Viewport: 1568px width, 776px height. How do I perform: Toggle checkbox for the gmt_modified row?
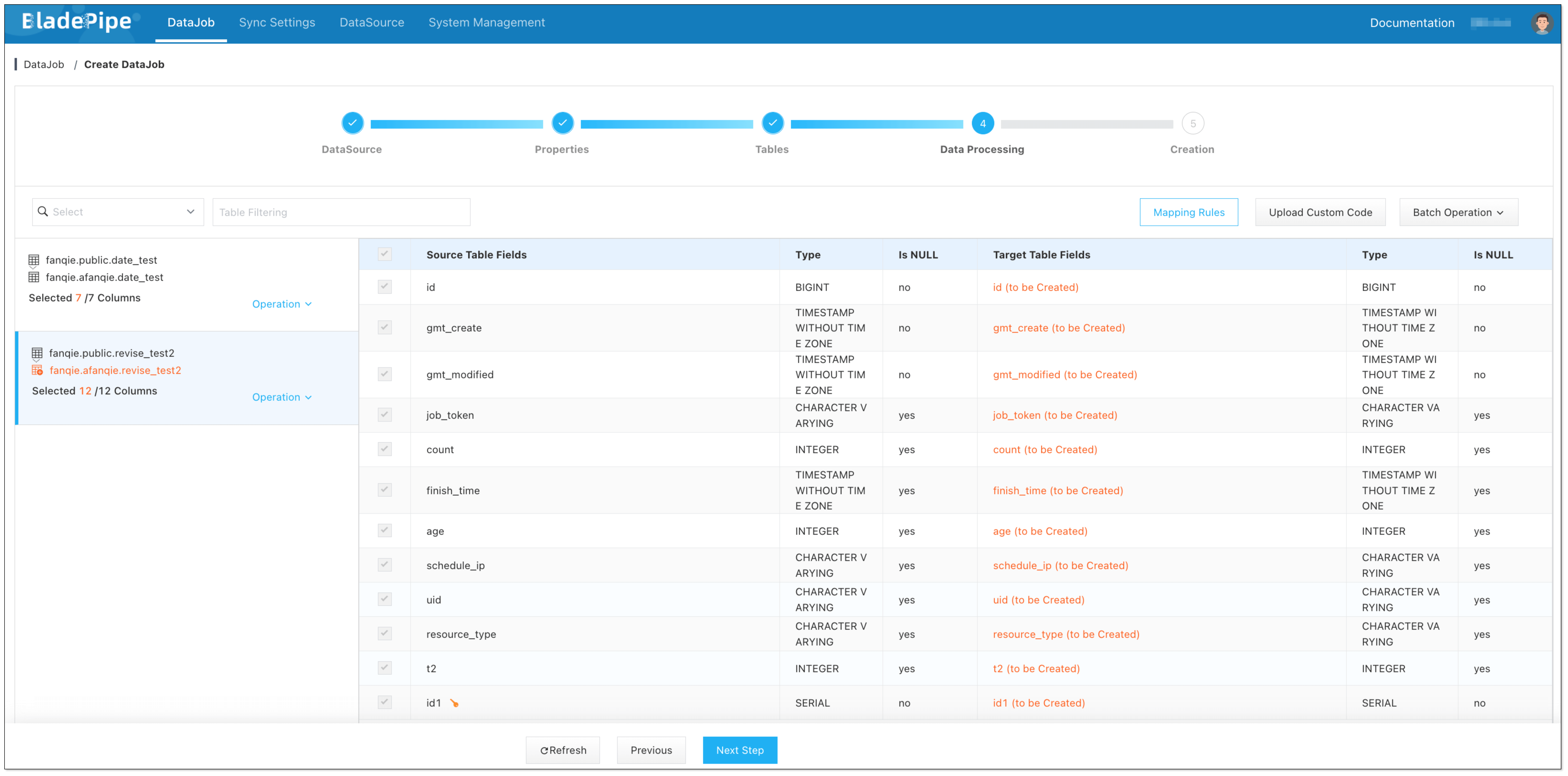tap(385, 374)
